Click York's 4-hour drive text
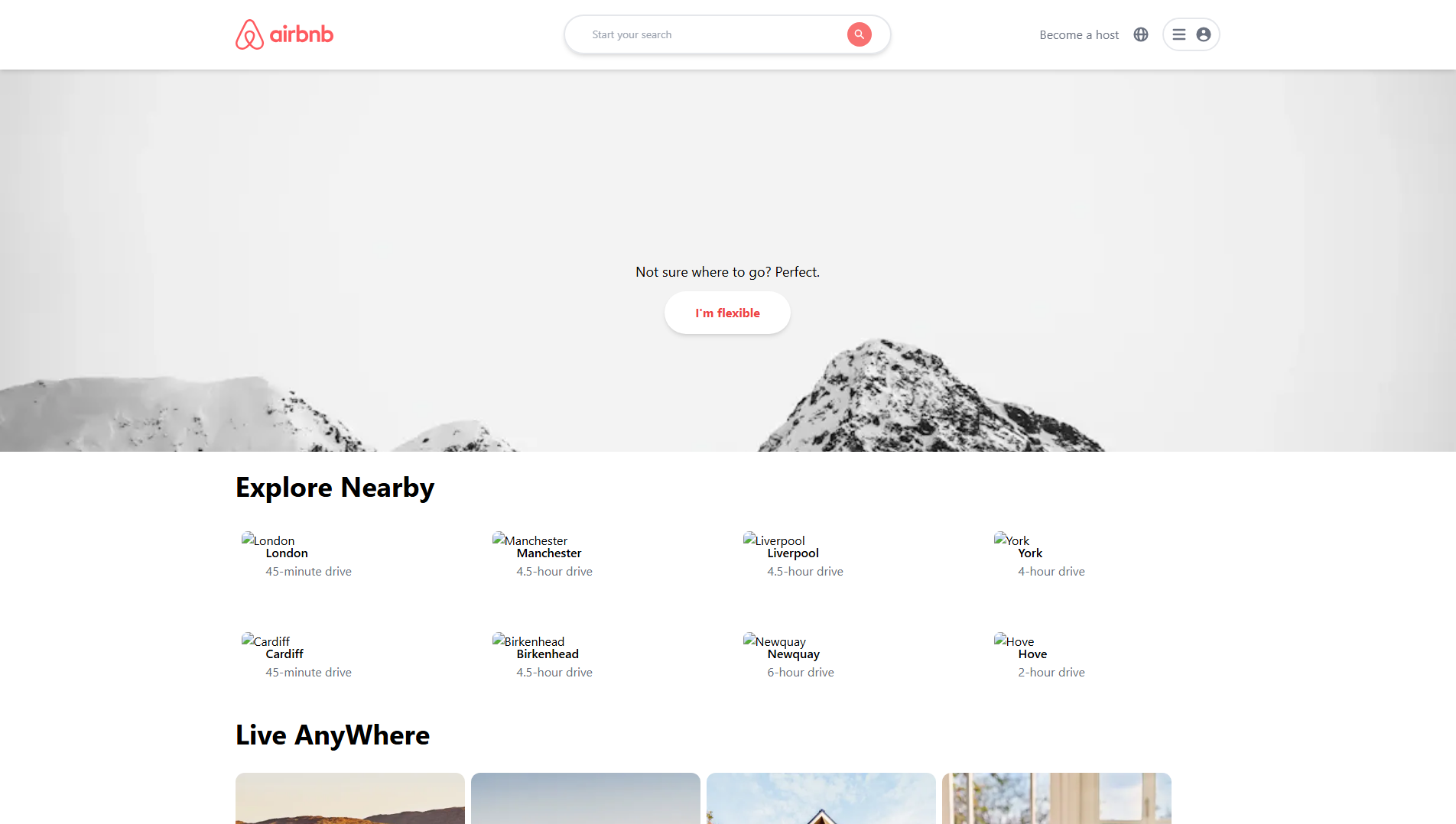Image resolution: width=1456 pixels, height=824 pixels. click(1051, 572)
